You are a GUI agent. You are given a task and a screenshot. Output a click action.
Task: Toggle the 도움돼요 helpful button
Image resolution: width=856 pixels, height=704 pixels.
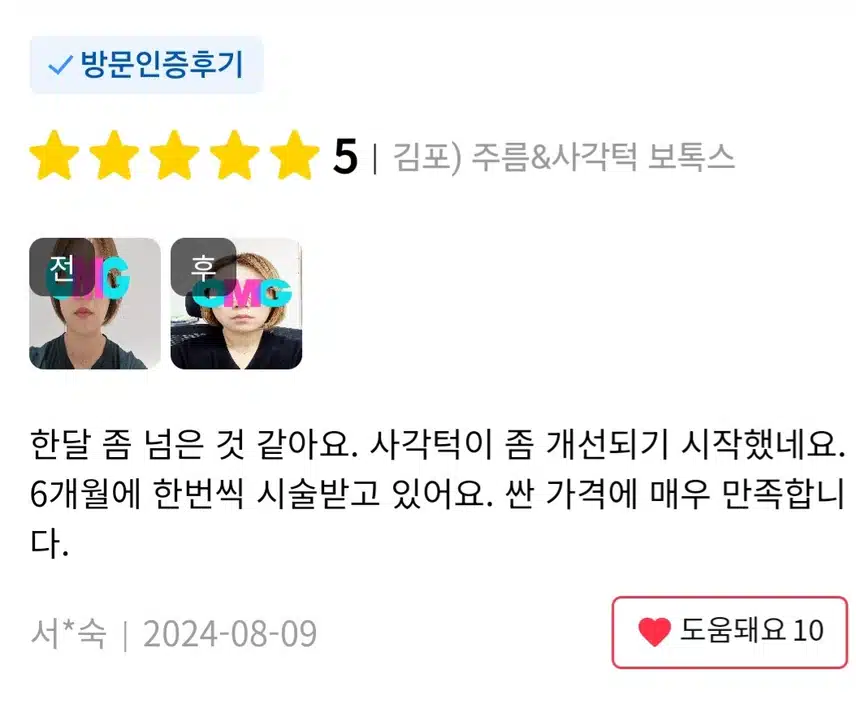[x=729, y=632]
